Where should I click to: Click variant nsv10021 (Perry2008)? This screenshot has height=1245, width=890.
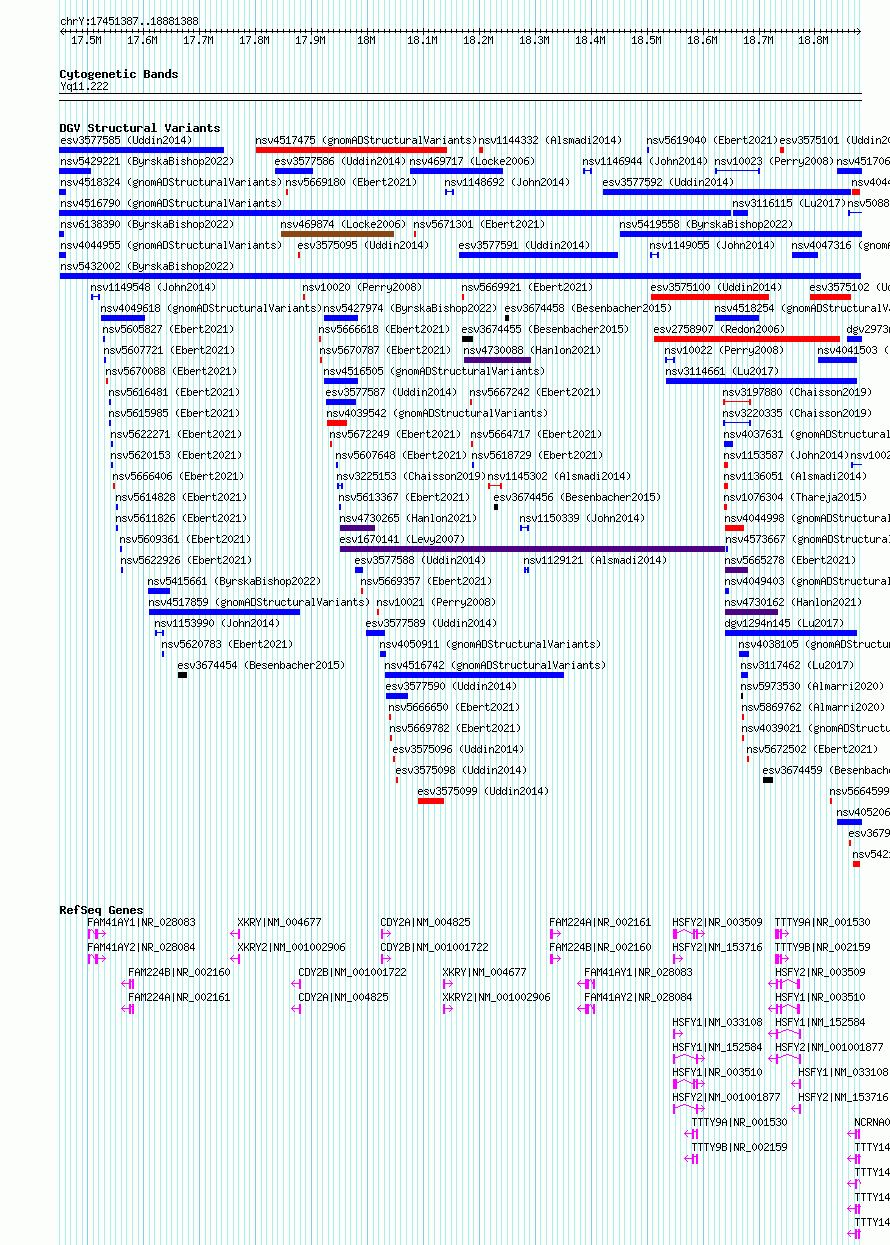pos(436,602)
